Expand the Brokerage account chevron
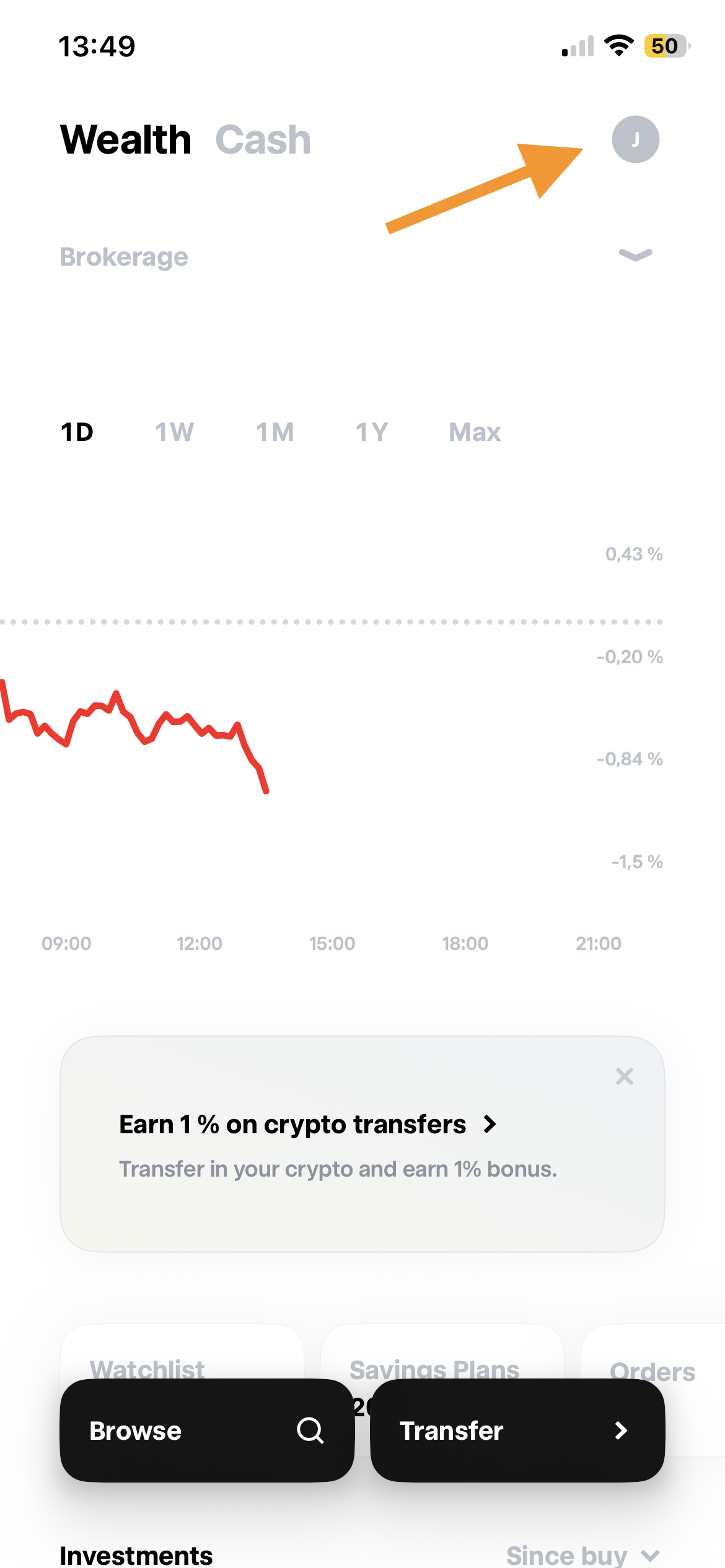The width and height of the screenshot is (725, 1568). pos(635,256)
